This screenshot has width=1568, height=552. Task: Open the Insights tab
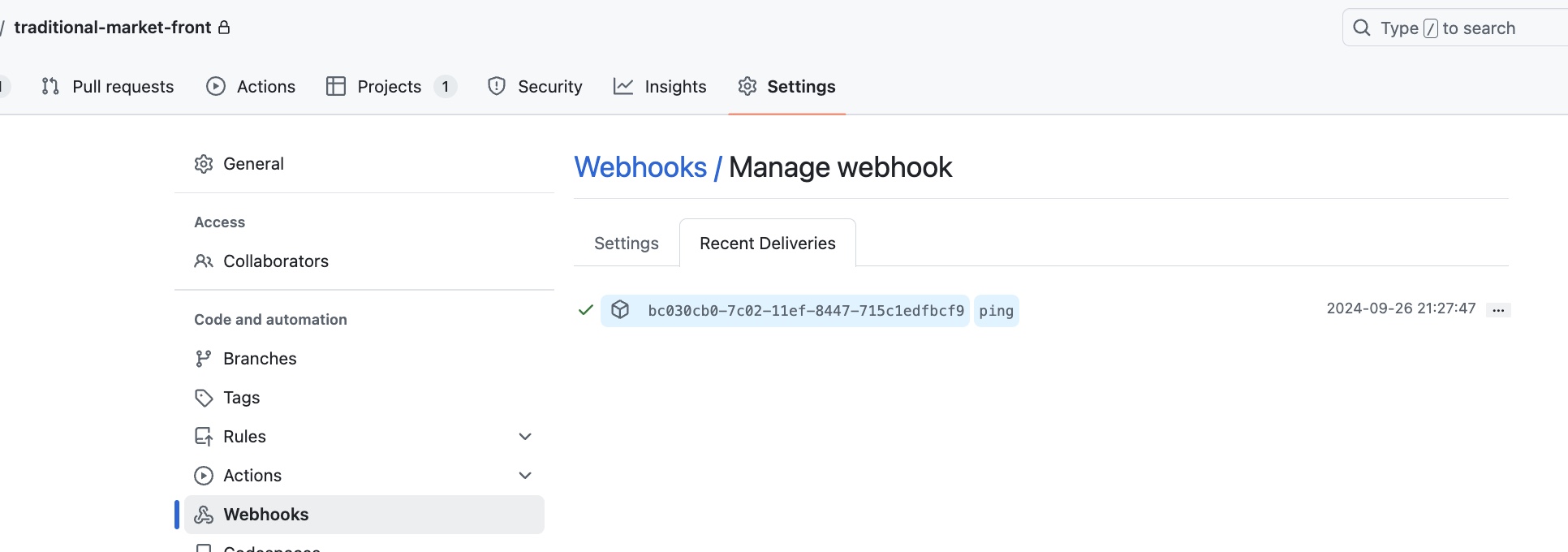click(x=659, y=86)
